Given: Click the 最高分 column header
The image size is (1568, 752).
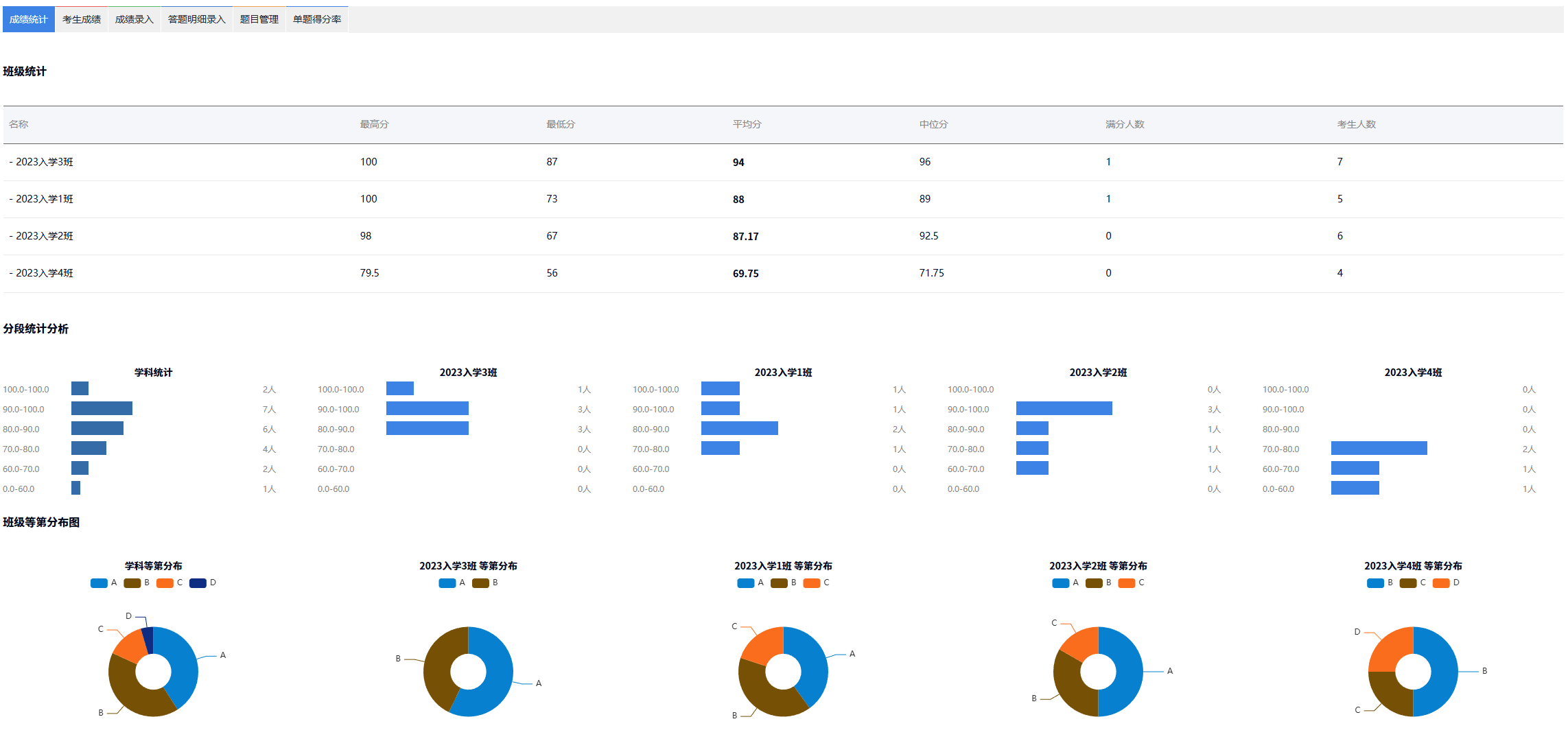Looking at the screenshot, I should pyautogui.click(x=374, y=124).
